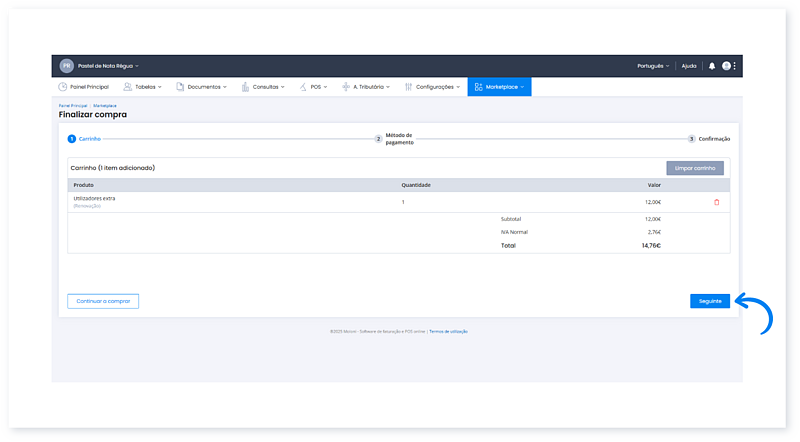This screenshot has height=442, width=800.
Task: Click the user profile avatar icon
Action: point(727,66)
